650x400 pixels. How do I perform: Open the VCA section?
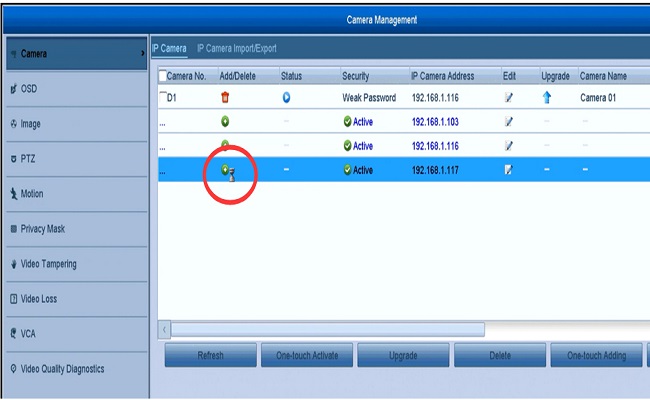click(x=77, y=334)
